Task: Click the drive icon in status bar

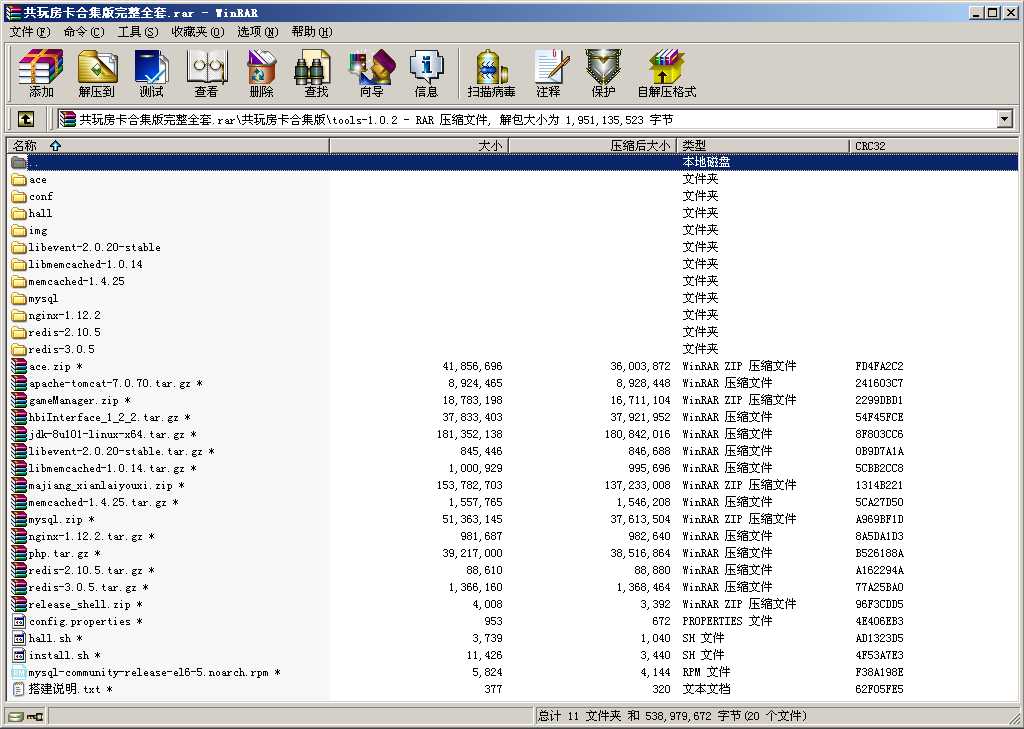Action: (16, 717)
